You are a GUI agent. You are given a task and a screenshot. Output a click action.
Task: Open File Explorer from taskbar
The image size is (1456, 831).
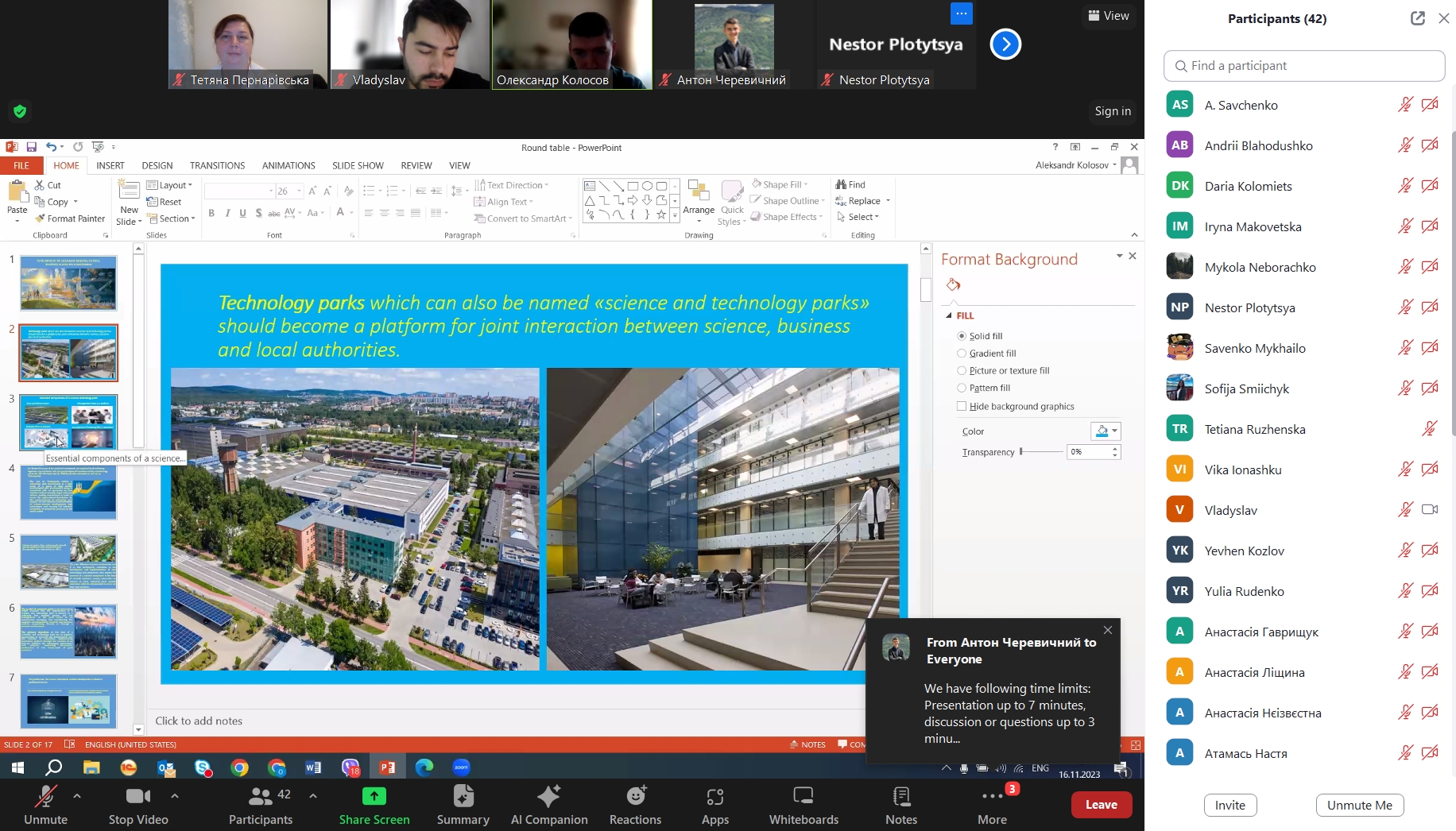(91, 767)
